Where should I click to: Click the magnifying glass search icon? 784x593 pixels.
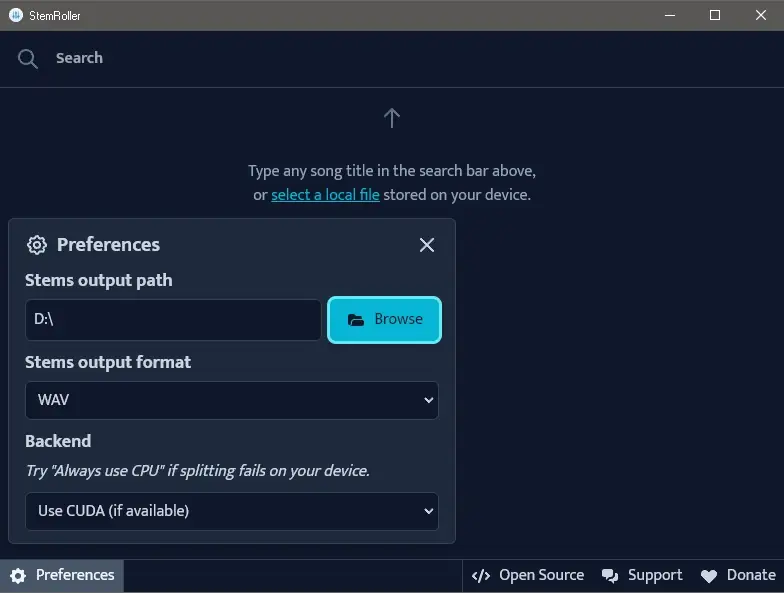coord(28,58)
